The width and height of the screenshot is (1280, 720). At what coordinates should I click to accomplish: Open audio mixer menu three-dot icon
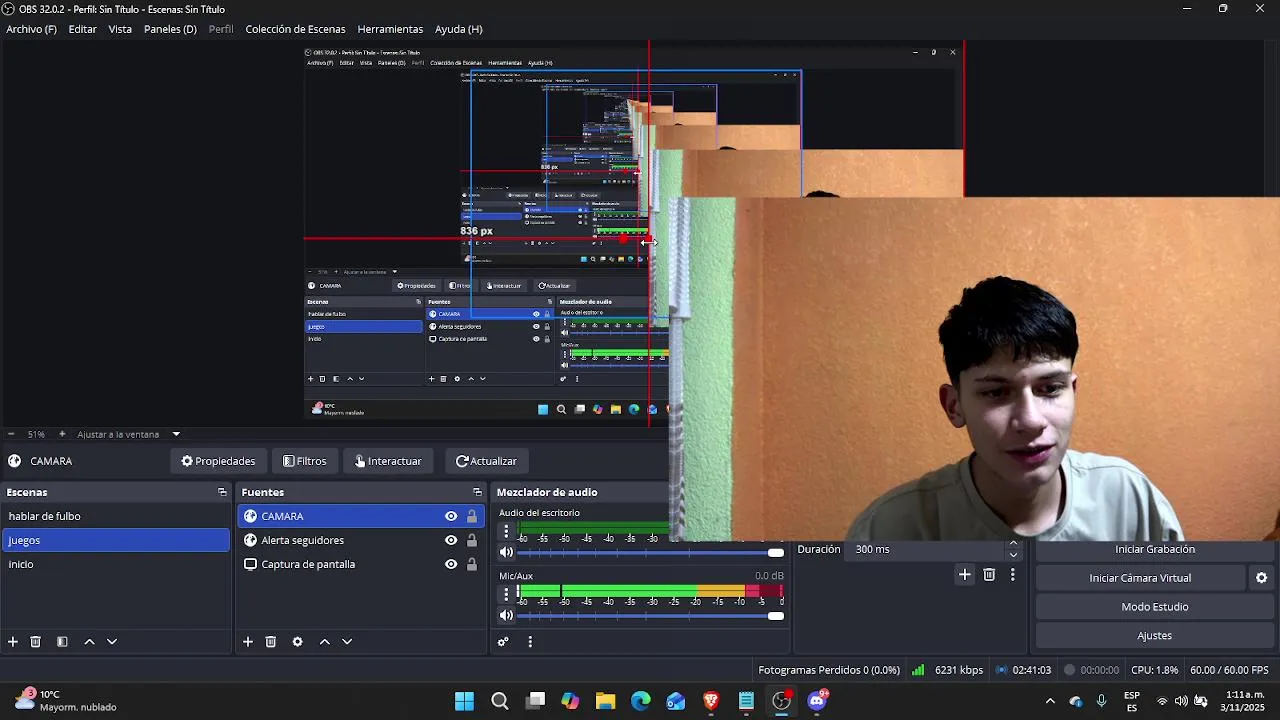pos(530,642)
